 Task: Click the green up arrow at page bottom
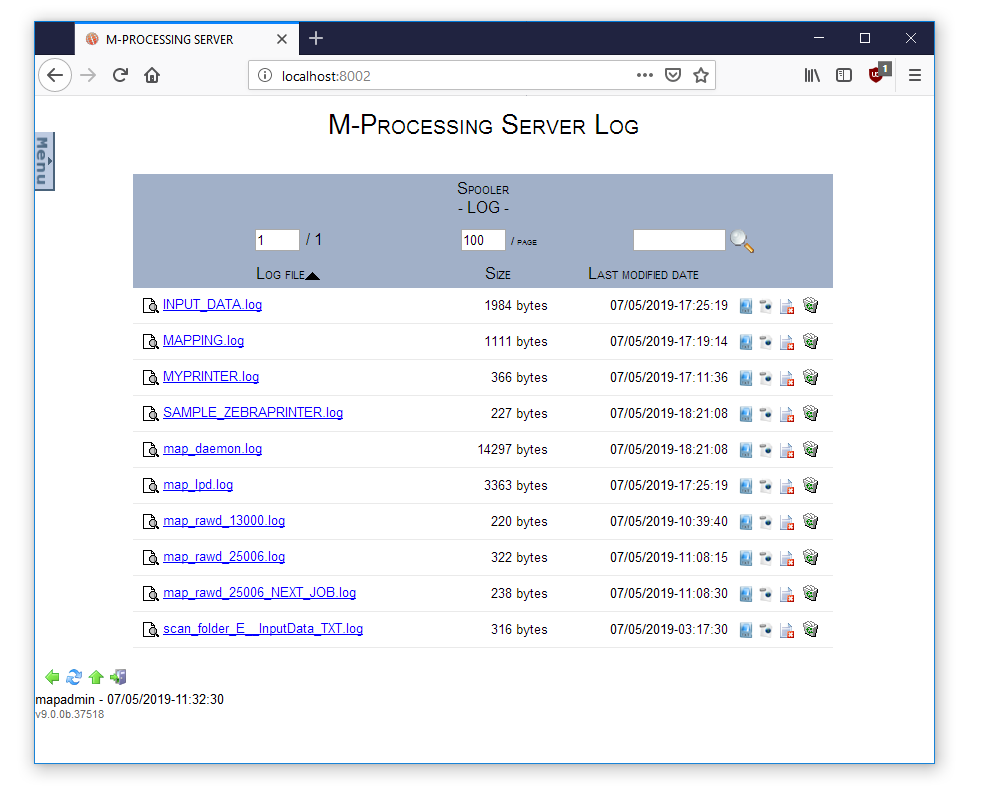[96, 678]
